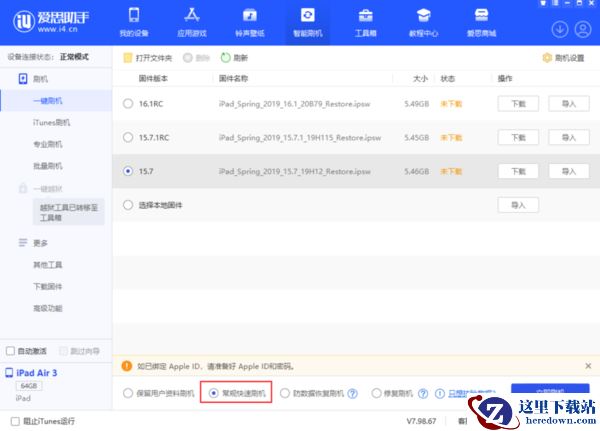Click the 固件版本 column header

click(153, 78)
